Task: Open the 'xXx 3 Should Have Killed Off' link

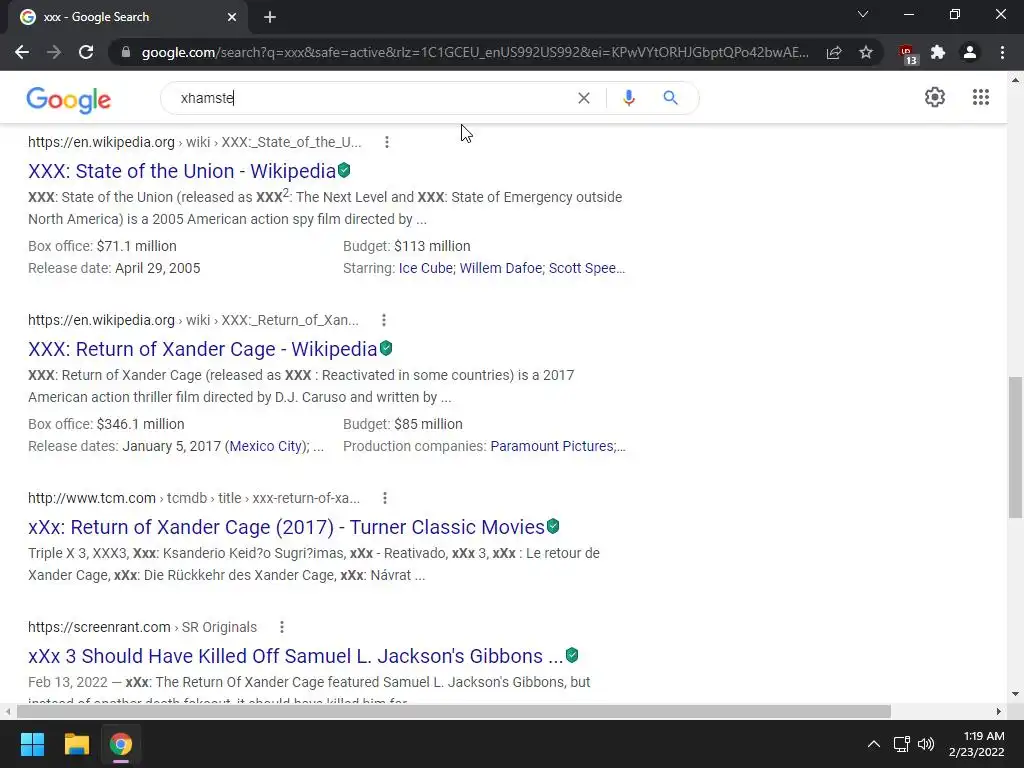Action: click(295, 656)
